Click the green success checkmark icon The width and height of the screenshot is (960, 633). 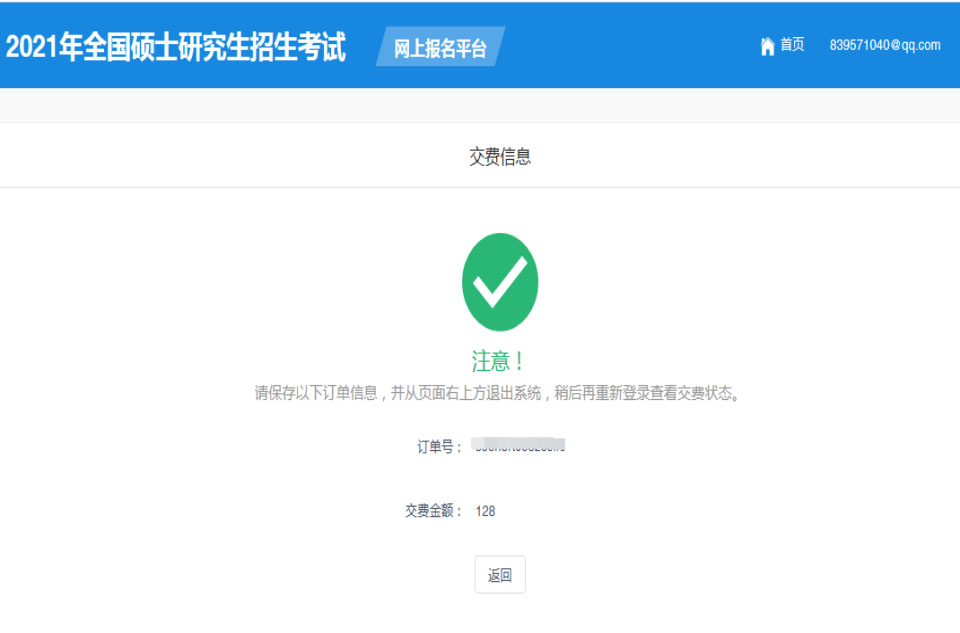(500, 282)
